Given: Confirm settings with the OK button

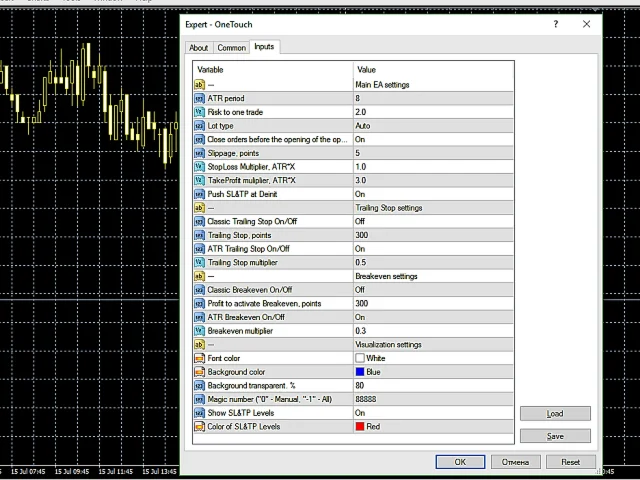Looking at the screenshot, I should tap(460, 462).
